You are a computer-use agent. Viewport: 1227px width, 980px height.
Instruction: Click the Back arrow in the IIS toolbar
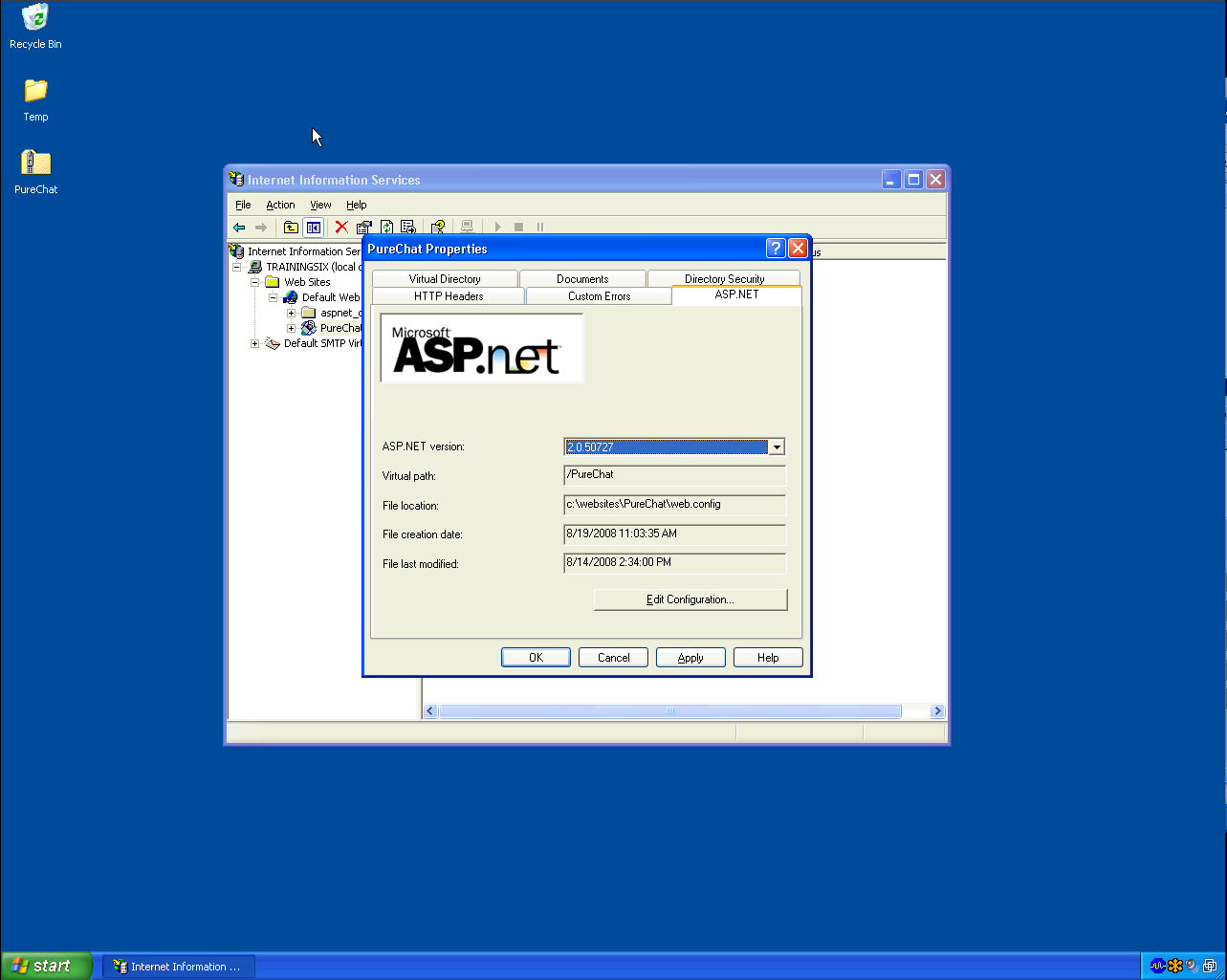click(239, 228)
